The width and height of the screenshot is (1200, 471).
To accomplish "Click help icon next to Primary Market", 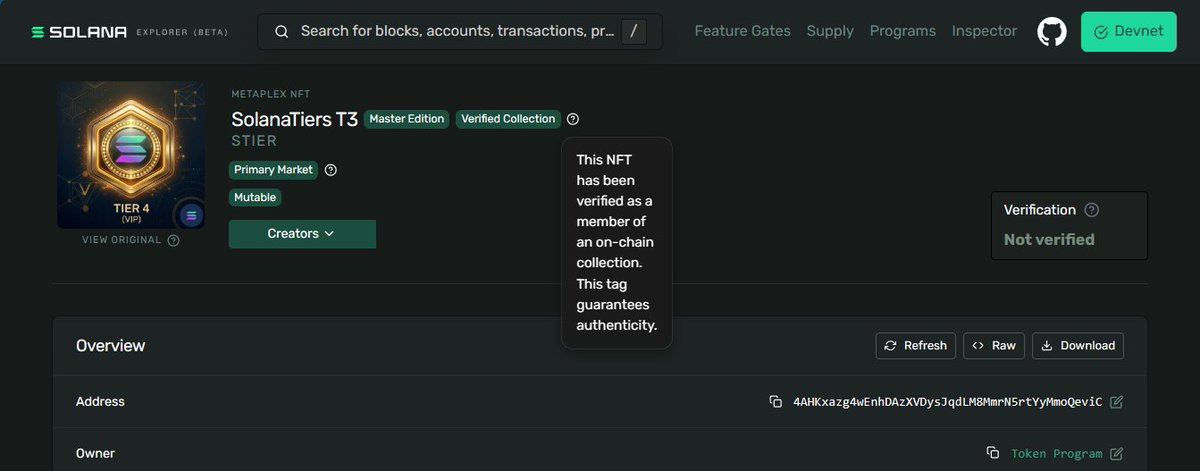I will [331, 170].
